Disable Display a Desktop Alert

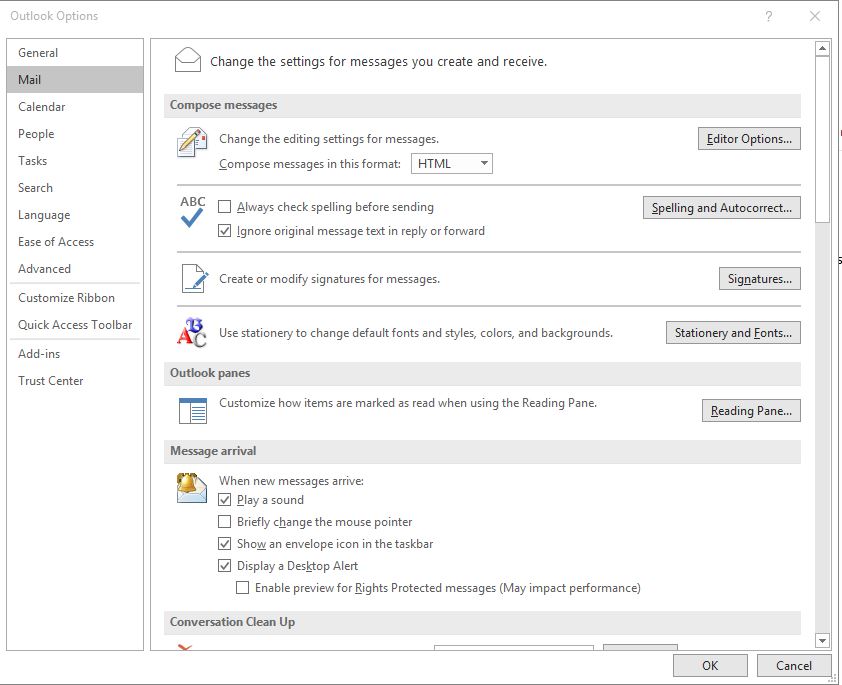(x=224, y=566)
